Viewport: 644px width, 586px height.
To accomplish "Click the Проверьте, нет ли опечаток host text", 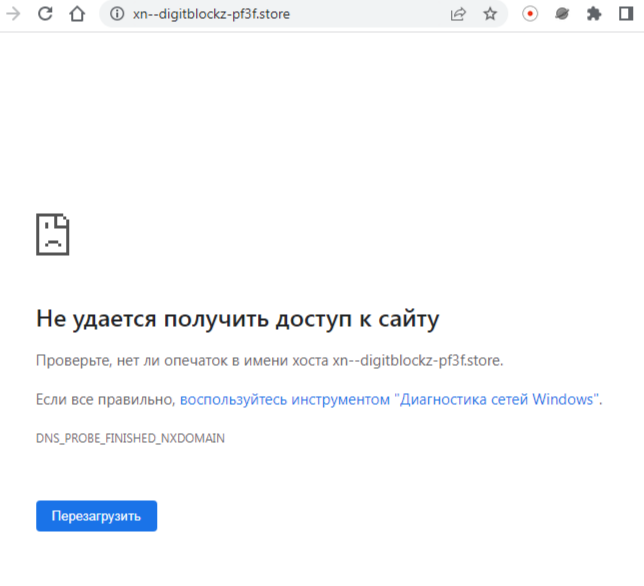I will pyautogui.click(x=269, y=361).
